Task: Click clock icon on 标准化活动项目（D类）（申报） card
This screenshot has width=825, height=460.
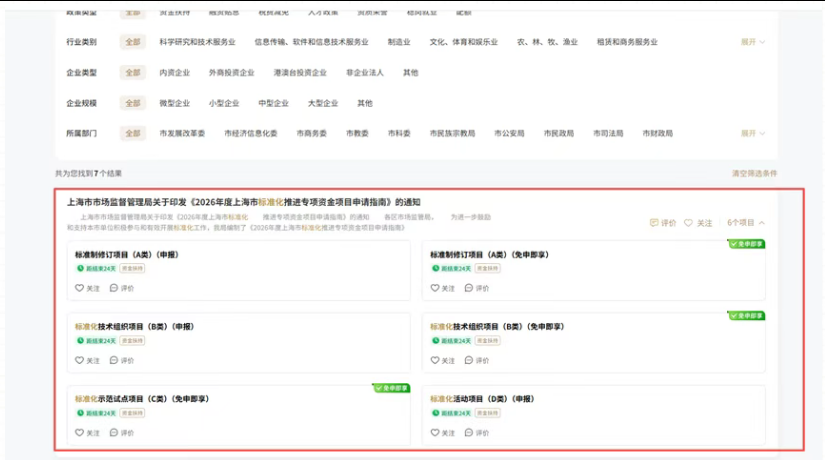Action: tap(436, 413)
